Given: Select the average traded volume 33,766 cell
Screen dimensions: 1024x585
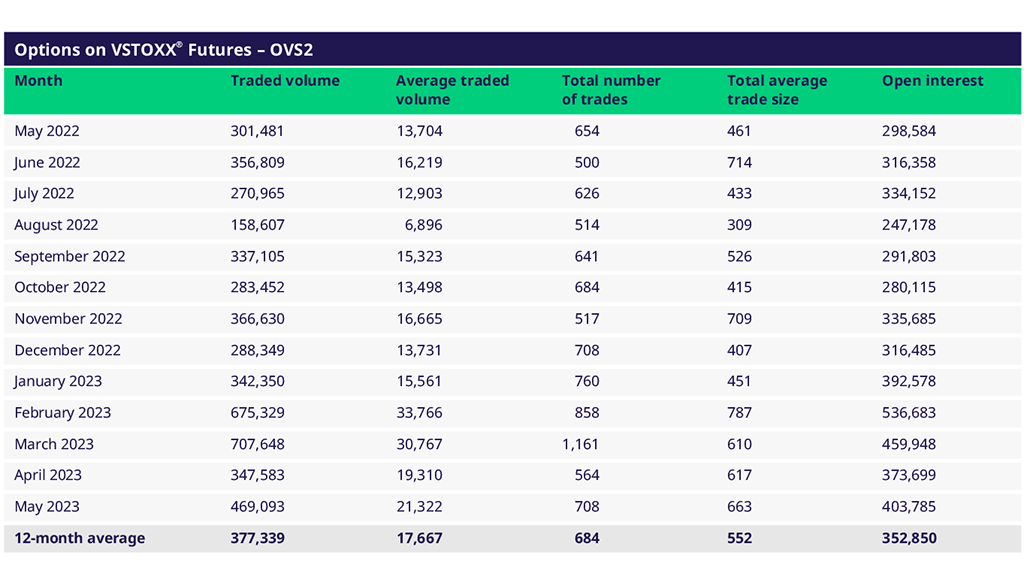Looking at the screenshot, I should pyautogui.click(x=419, y=413).
